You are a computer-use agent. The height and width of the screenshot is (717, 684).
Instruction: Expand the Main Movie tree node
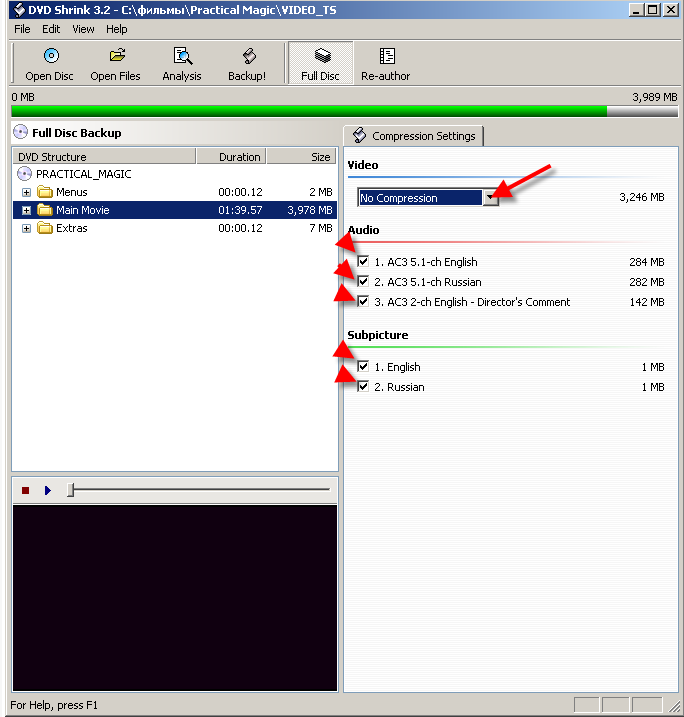pos(27,210)
